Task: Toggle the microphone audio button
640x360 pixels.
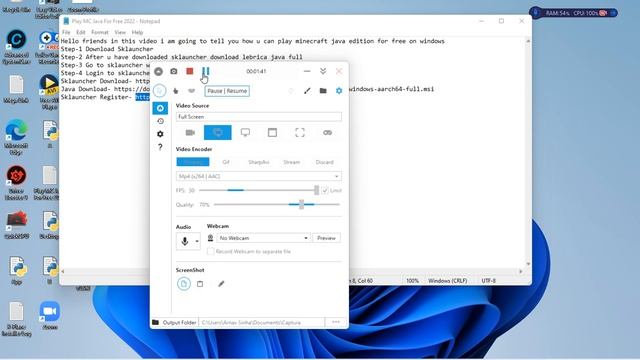Action: click(184, 241)
